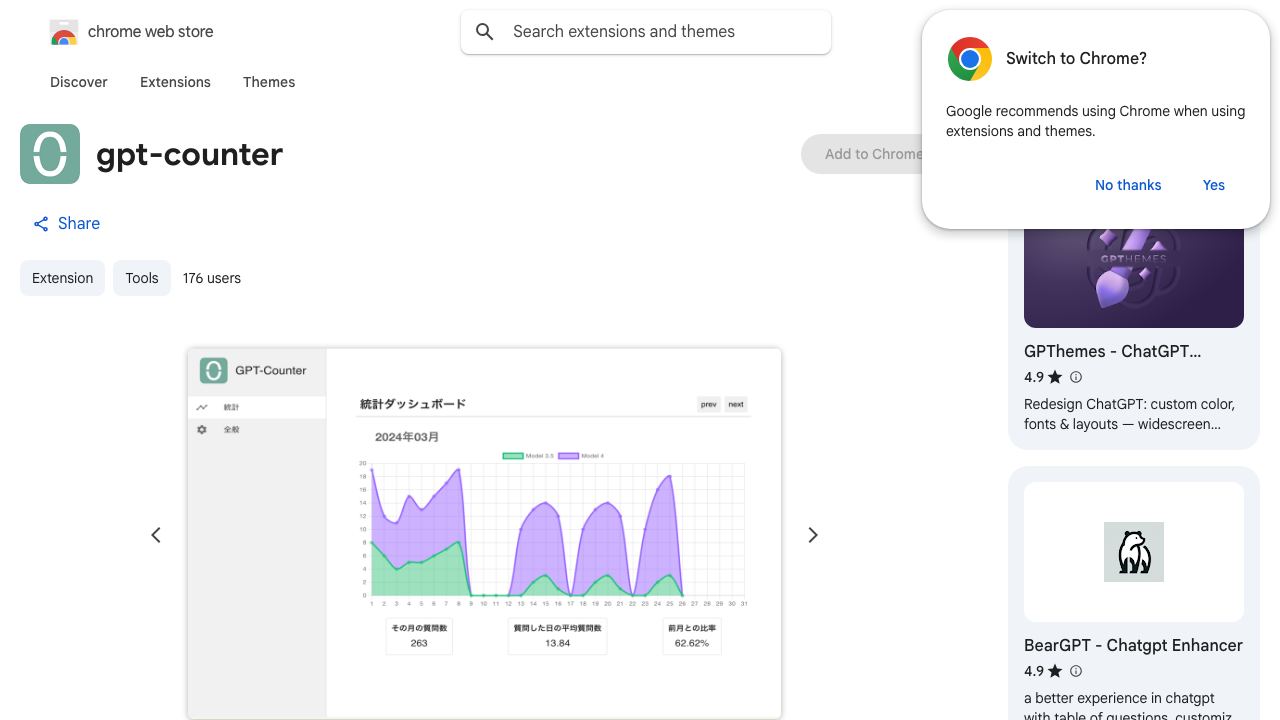Open the Themes tab
The image size is (1280, 720).
(269, 82)
